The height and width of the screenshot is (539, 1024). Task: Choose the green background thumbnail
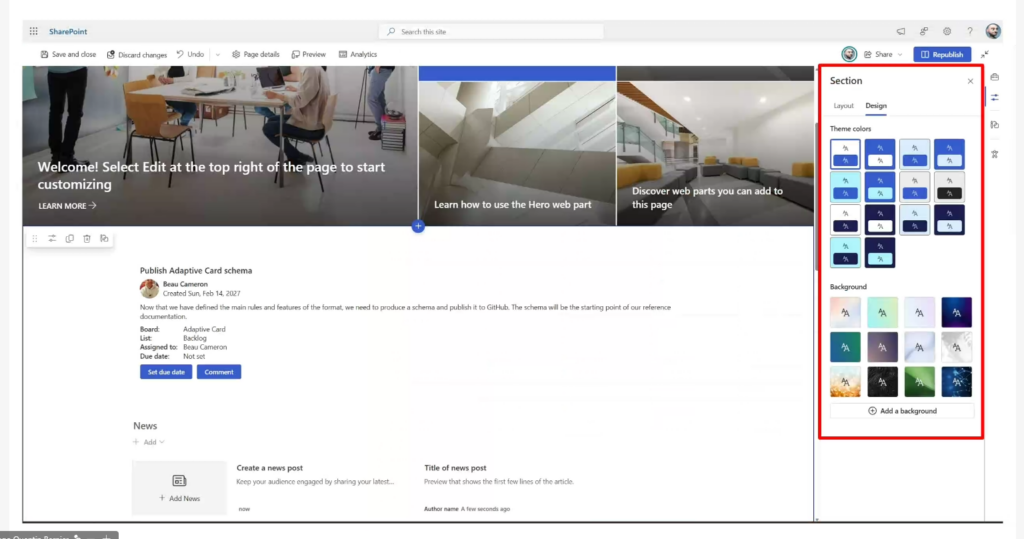(x=917, y=382)
